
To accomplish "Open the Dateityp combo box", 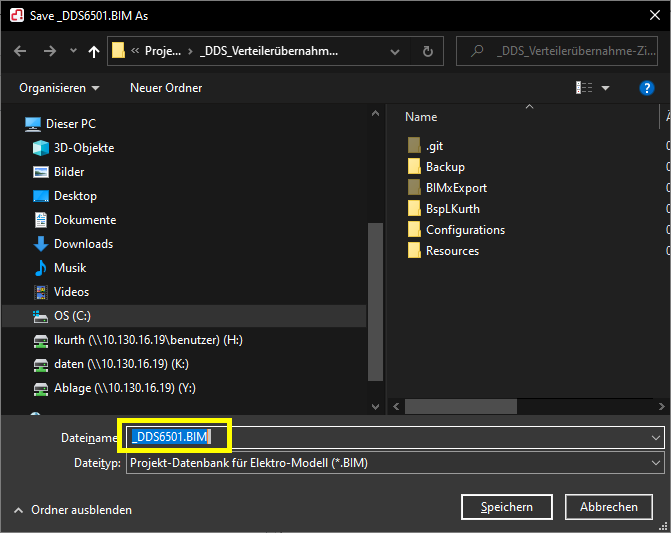I will [395, 463].
